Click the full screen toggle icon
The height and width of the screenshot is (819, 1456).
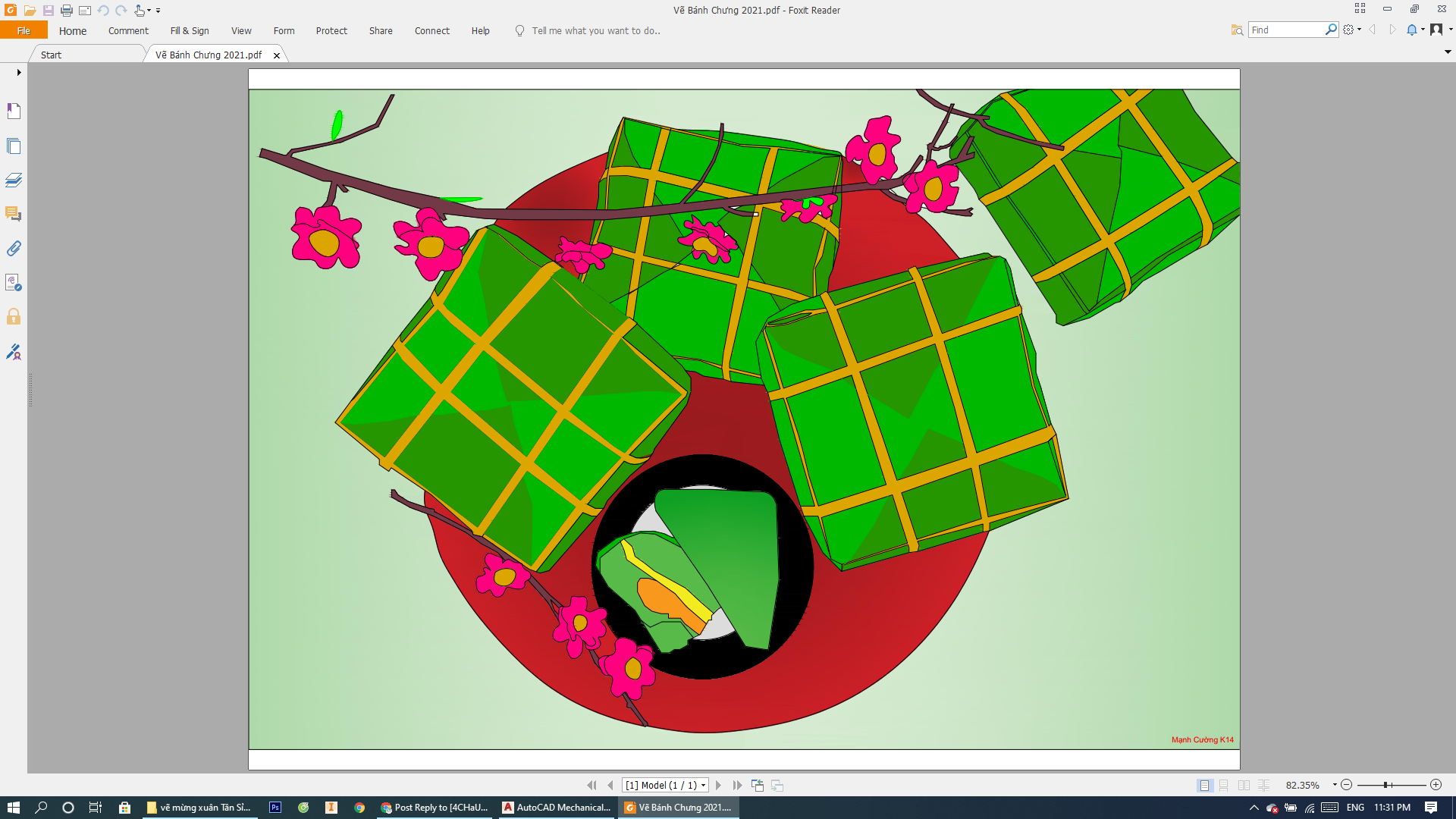(1360, 8)
